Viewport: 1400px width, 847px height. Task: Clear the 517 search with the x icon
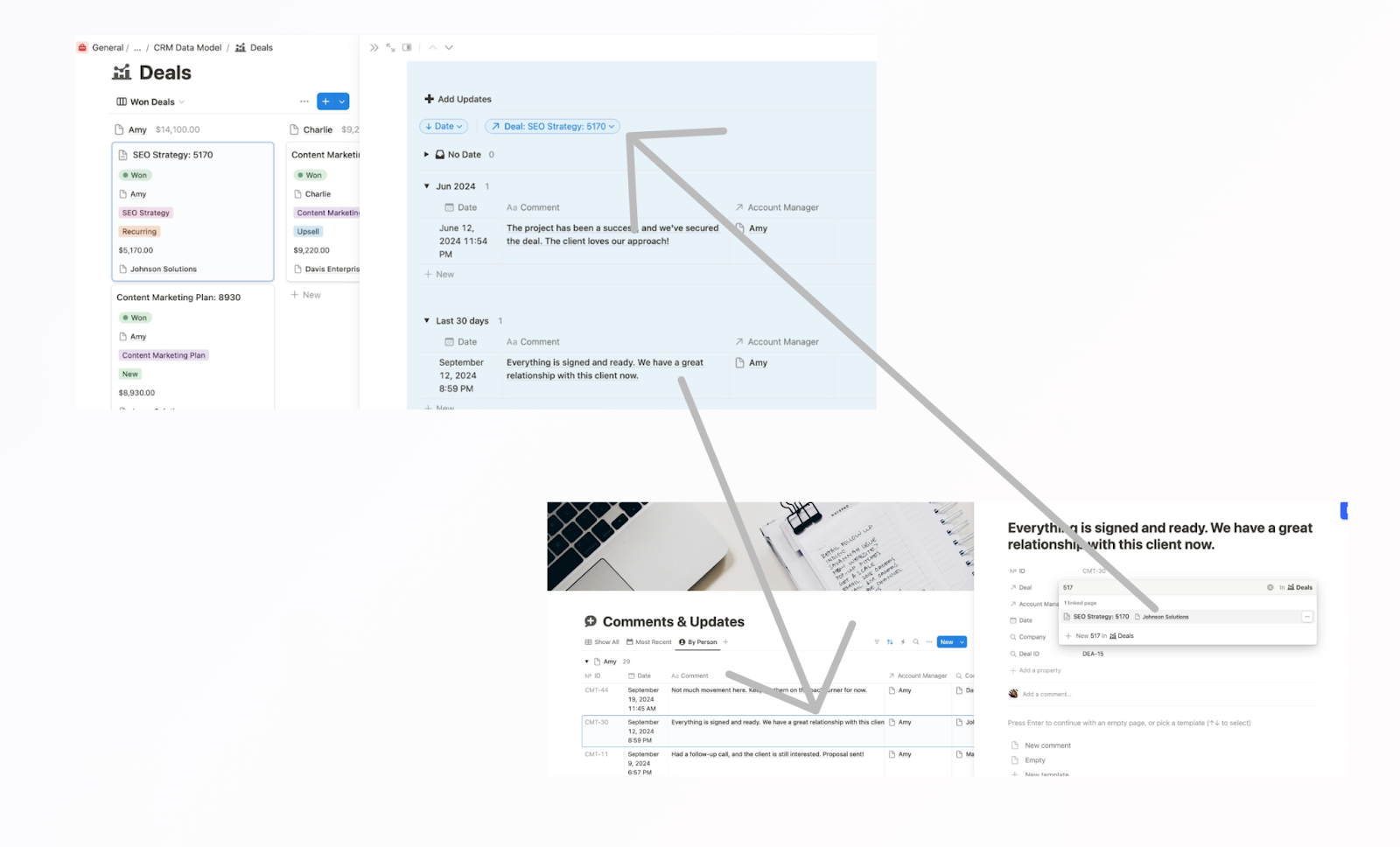(1270, 587)
